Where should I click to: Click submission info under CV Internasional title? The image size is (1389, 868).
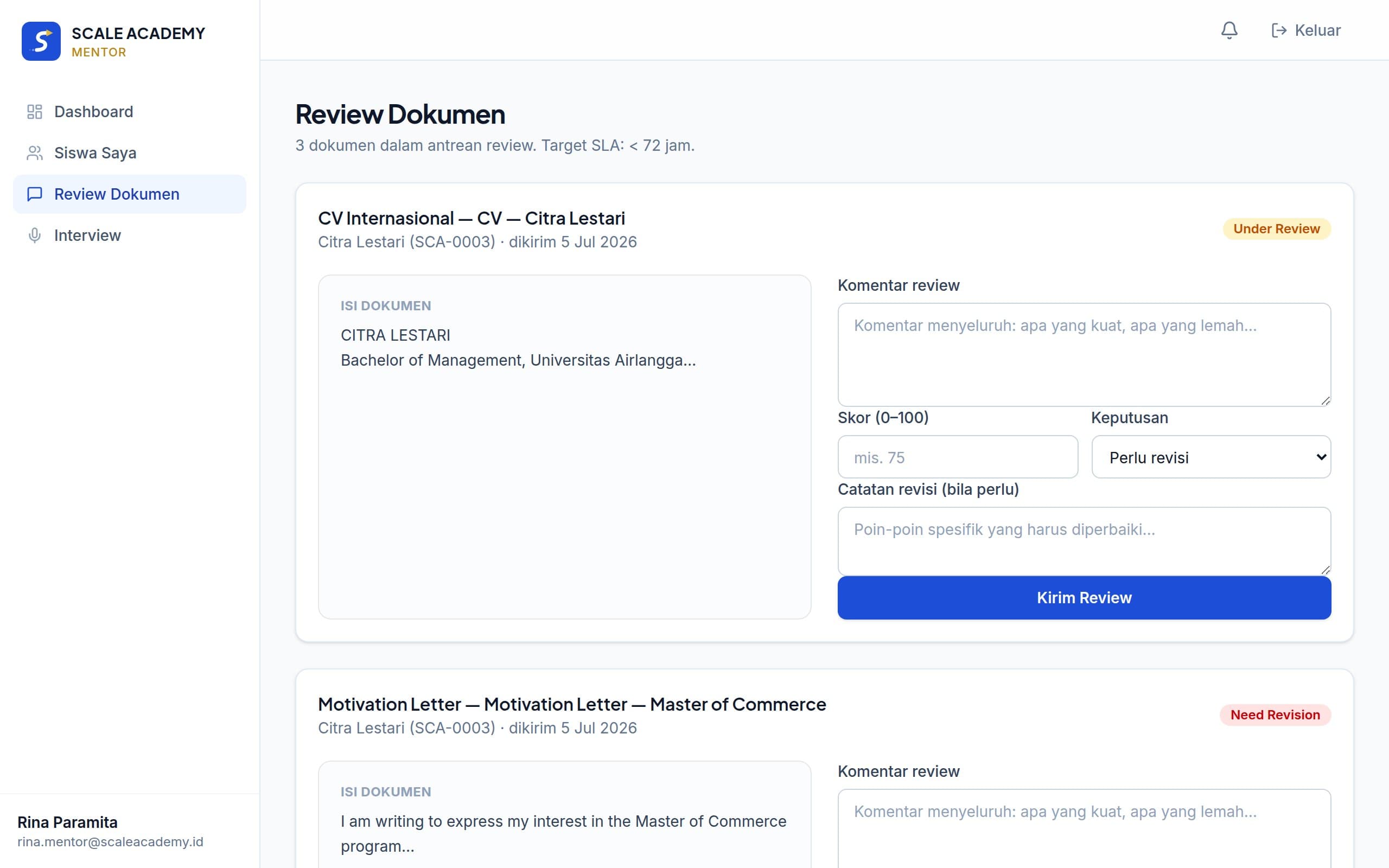(477, 242)
